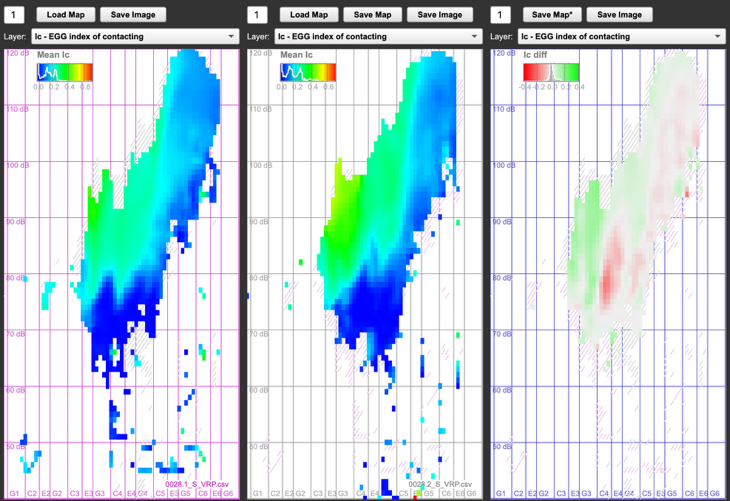Open the right panel Layer dropdown
730x501 pixels.
point(622,36)
